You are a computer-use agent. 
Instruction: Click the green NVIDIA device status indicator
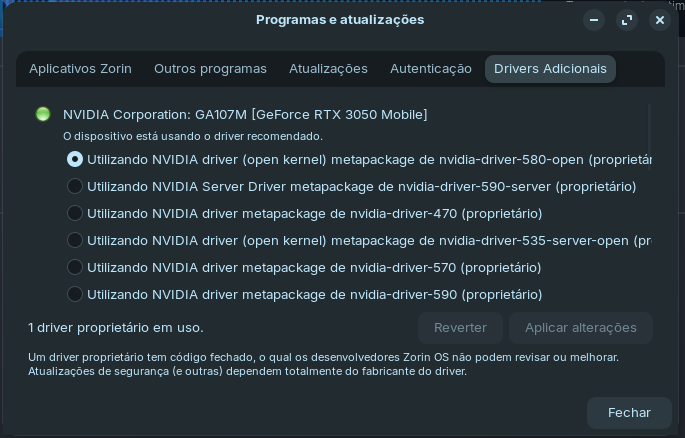click(x=43, y=114)
